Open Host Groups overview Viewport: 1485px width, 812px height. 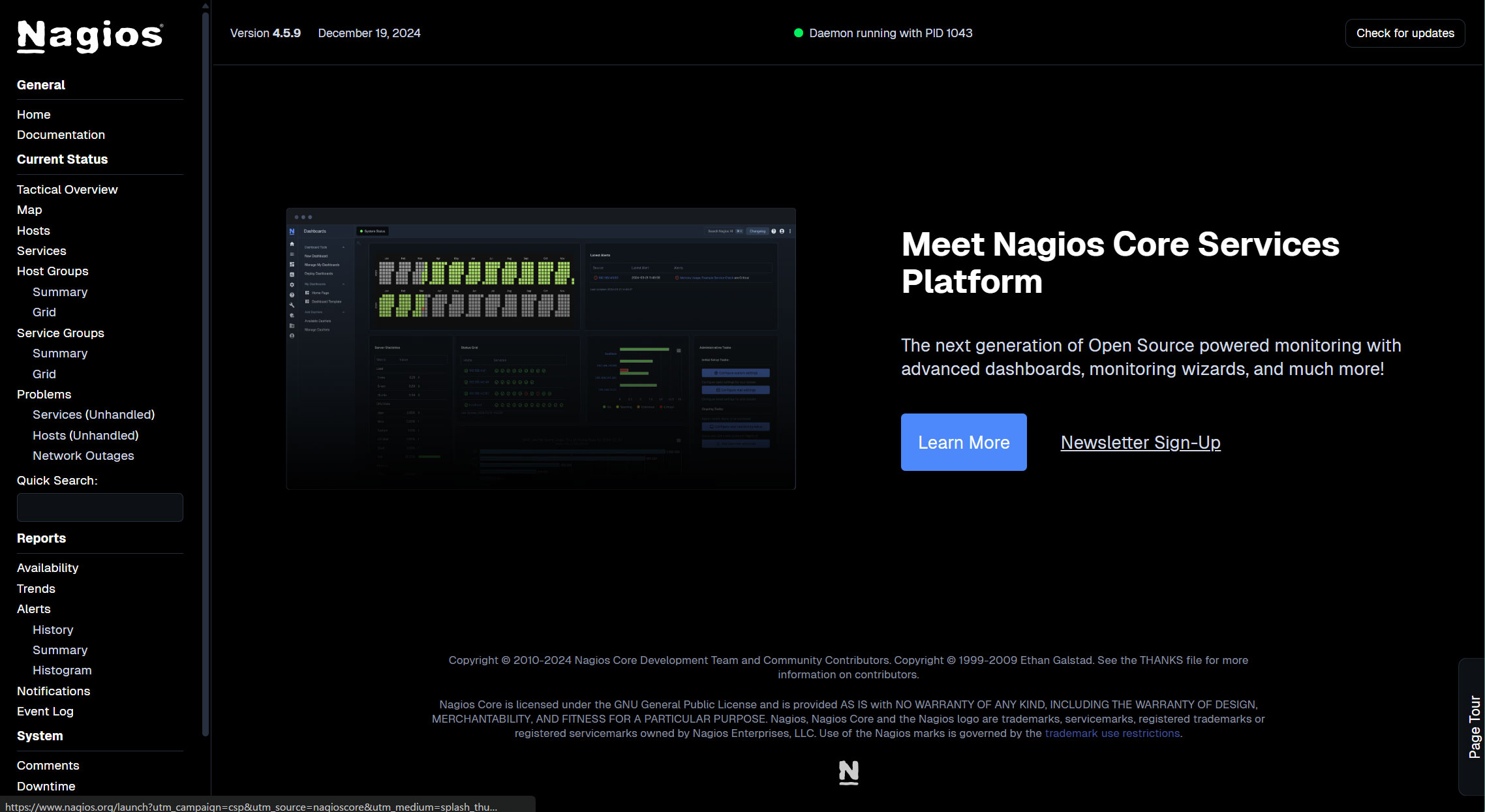53,271
